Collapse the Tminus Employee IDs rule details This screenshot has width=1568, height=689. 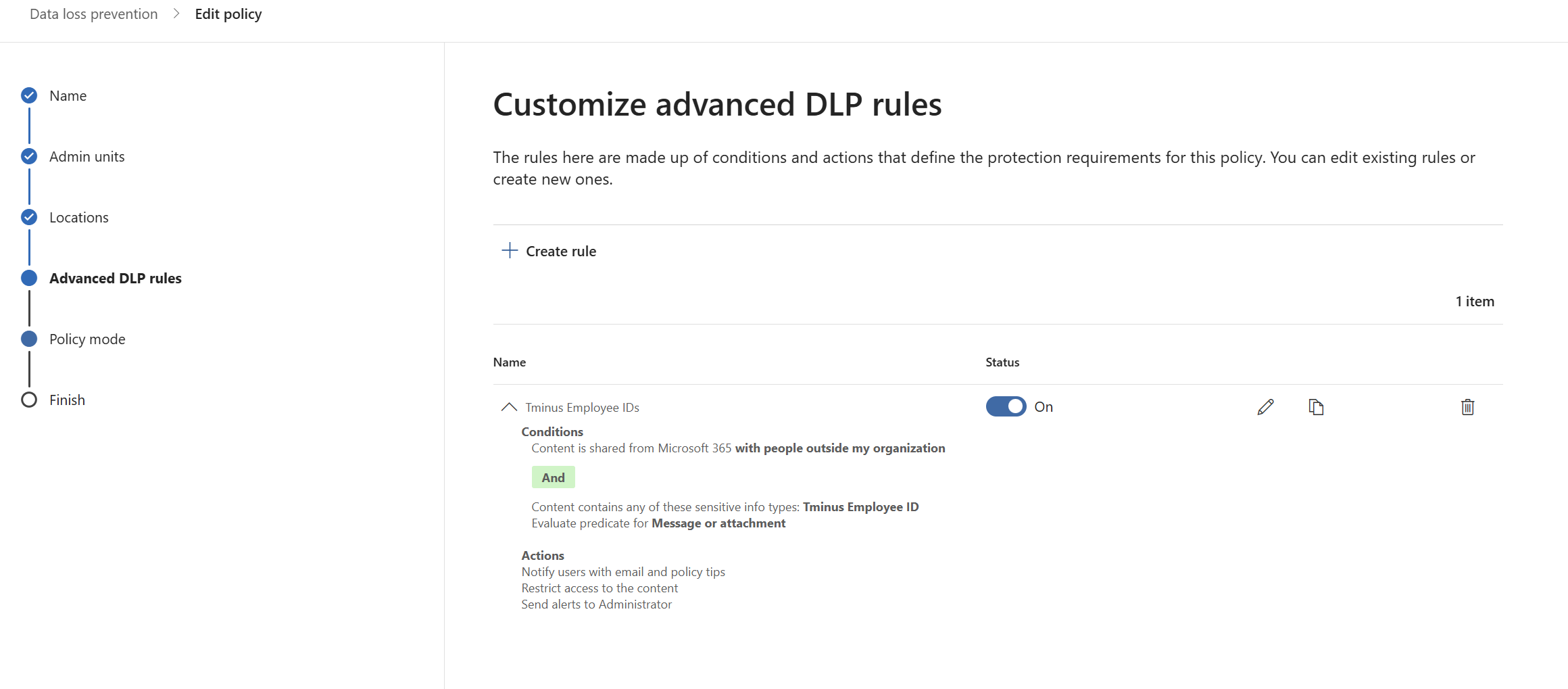(x=509, y=407)
